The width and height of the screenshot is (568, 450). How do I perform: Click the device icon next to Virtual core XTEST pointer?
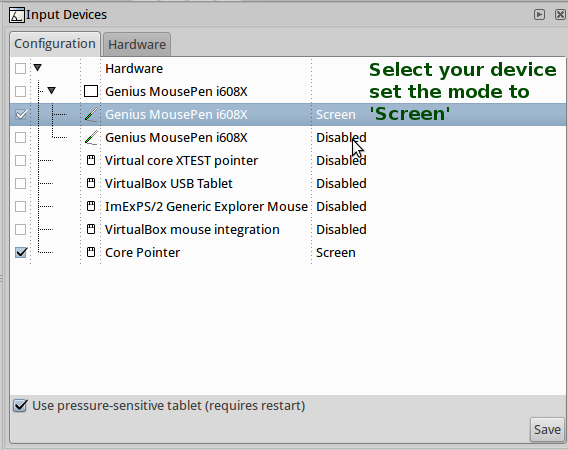pos(91,161)
